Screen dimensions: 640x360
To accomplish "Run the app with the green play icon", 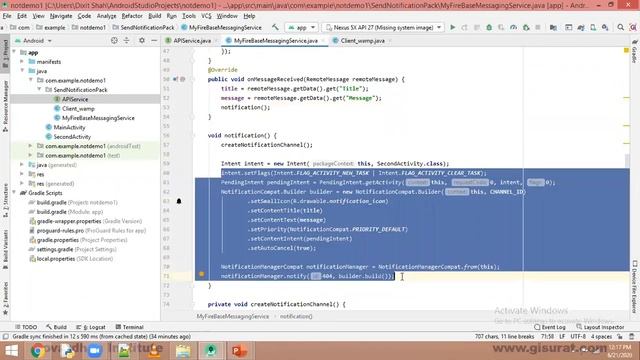I will (452, 27).
